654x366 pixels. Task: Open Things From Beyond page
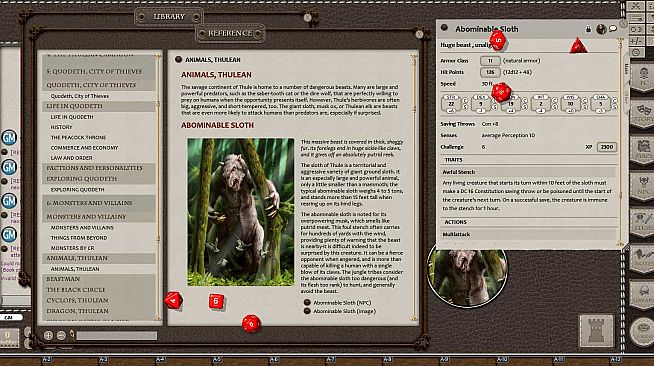point(79,238)
